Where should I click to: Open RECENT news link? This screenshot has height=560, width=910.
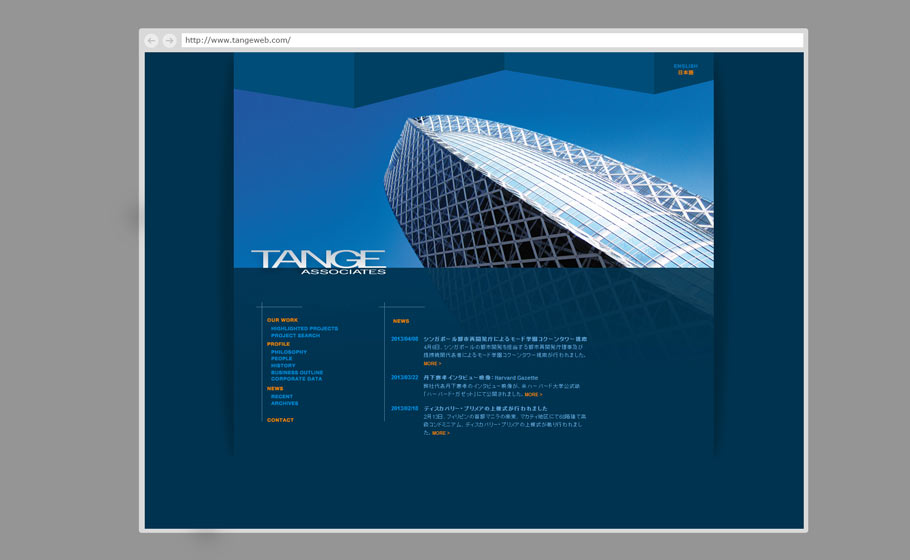click(x=282, y=396)
